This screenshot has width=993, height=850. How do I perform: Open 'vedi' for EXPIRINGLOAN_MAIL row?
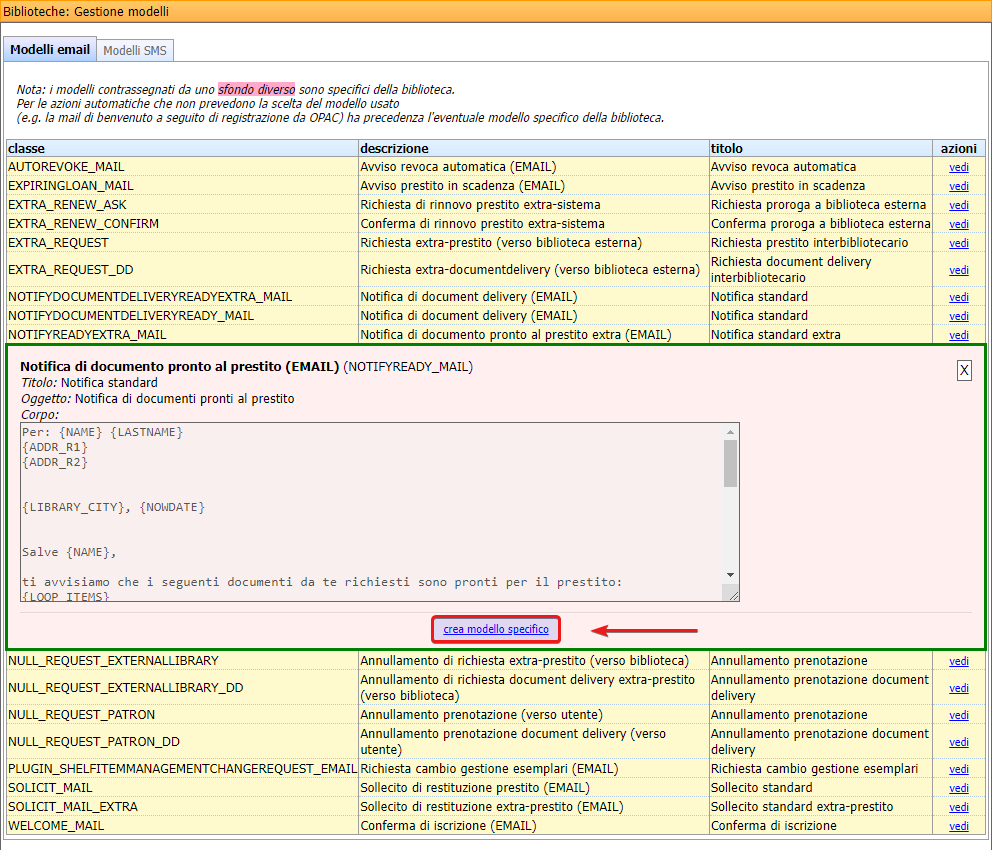tap(959, 186)
